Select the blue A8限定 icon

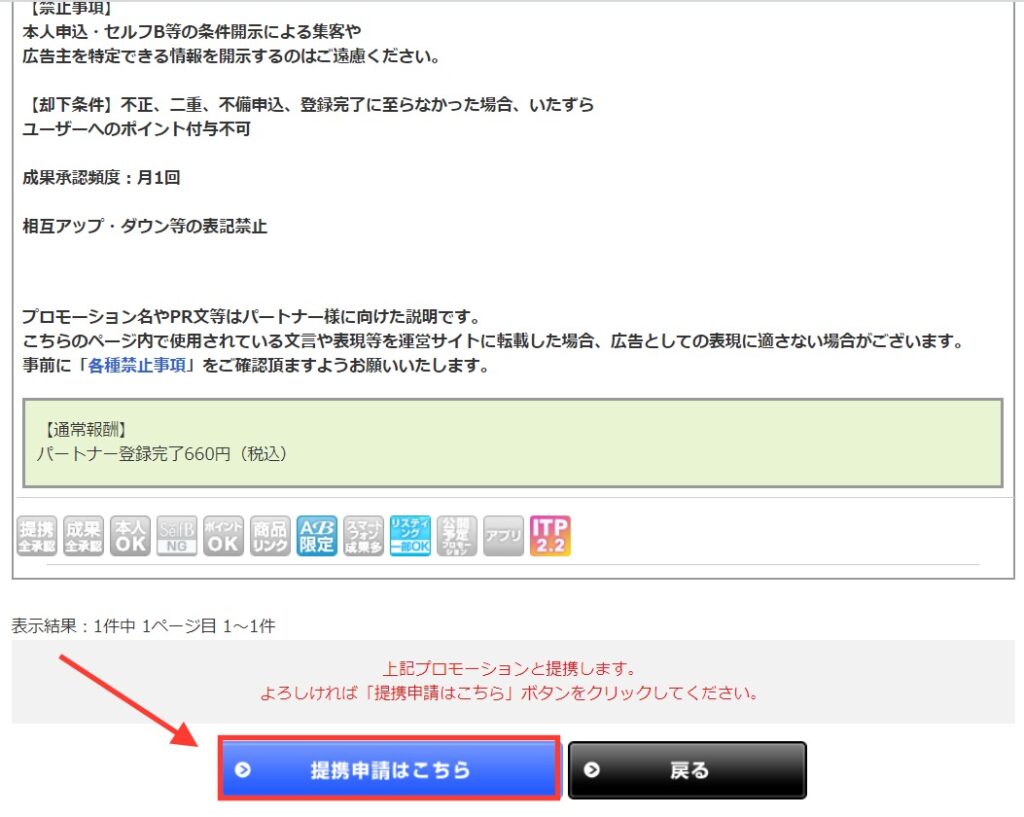pos(316,536)
